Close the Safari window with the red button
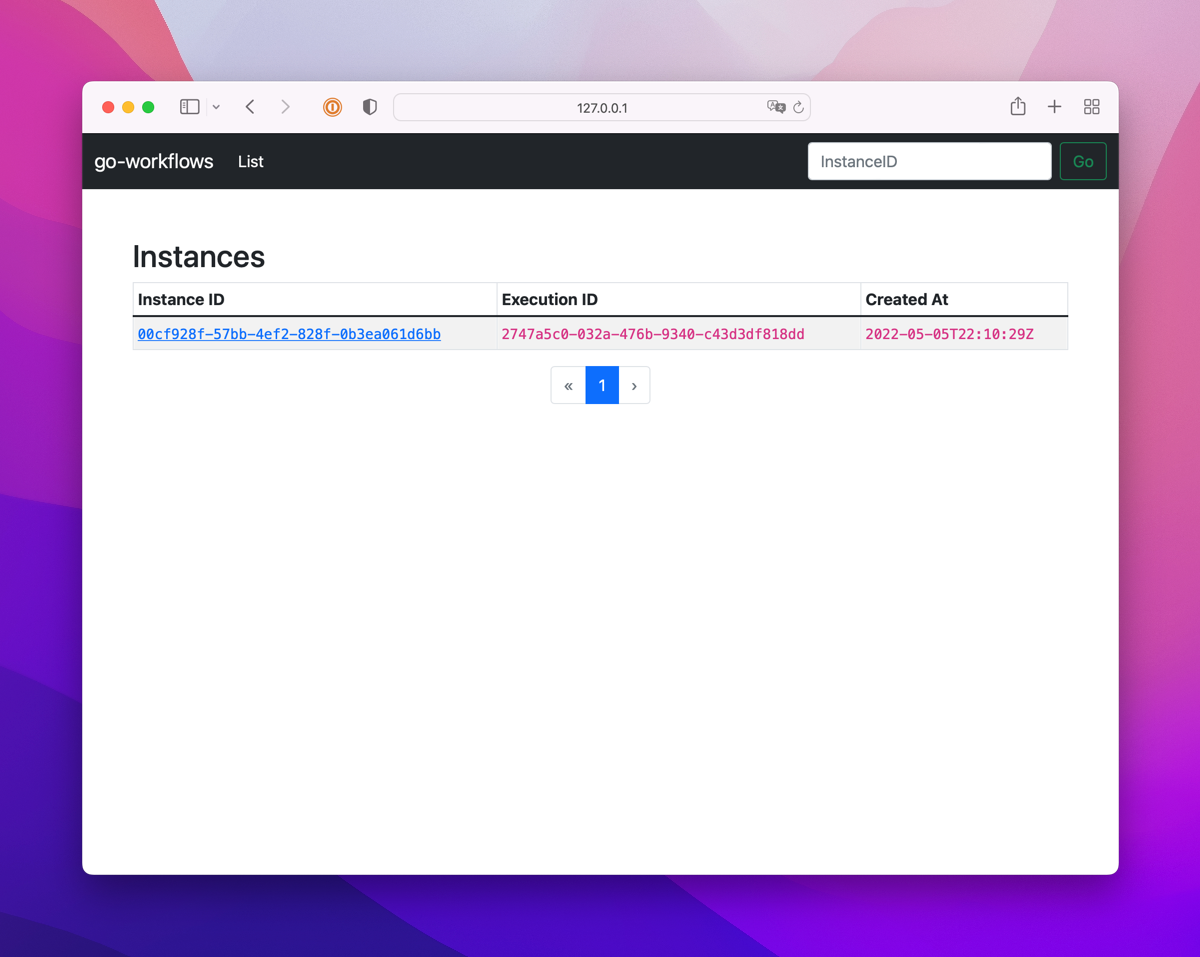Viewport: 1200px width, 957px height. point(108,107)
